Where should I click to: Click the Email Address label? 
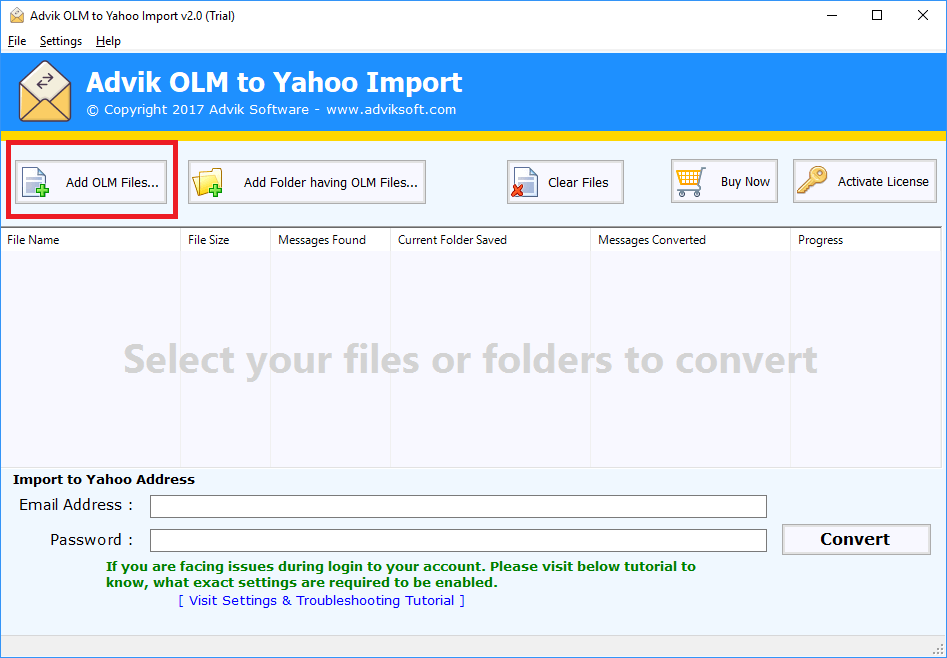tap(75, 505)
